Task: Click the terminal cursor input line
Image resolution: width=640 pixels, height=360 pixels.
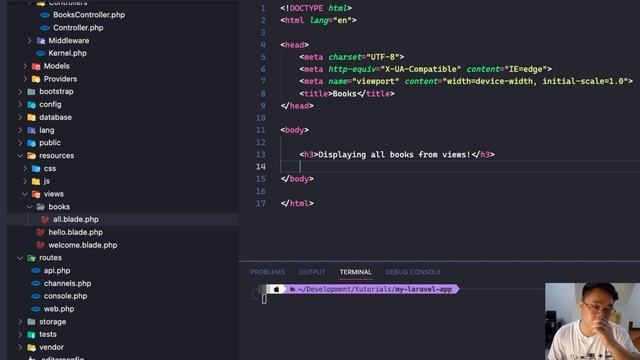Action: point(264,299)
